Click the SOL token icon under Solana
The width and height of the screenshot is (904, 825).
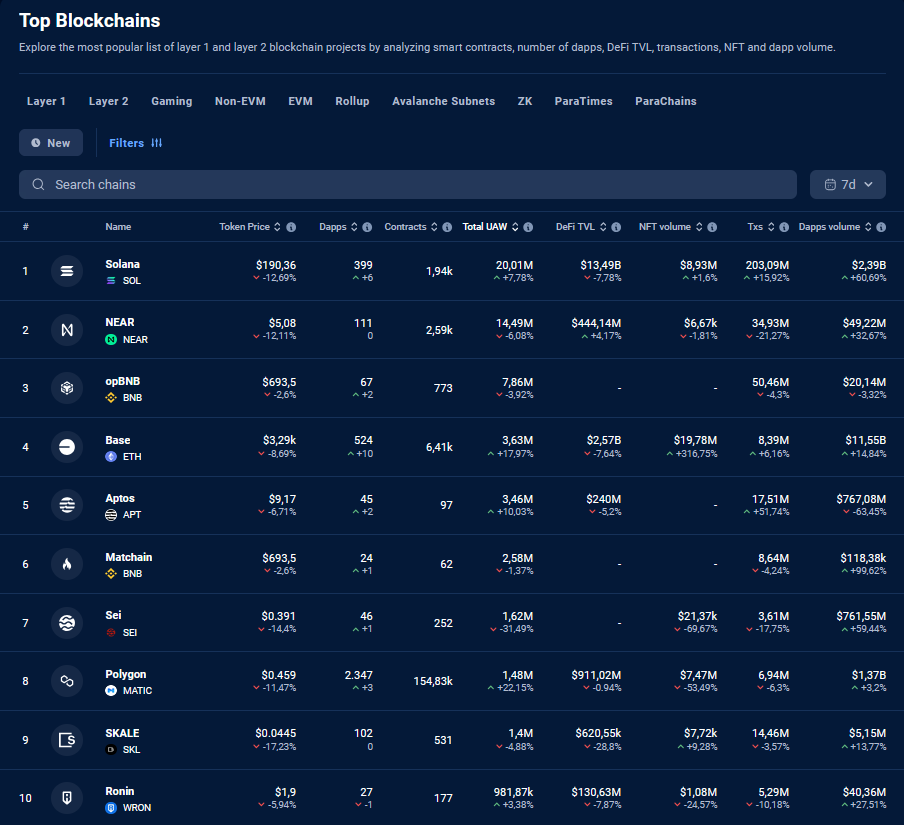111,281
